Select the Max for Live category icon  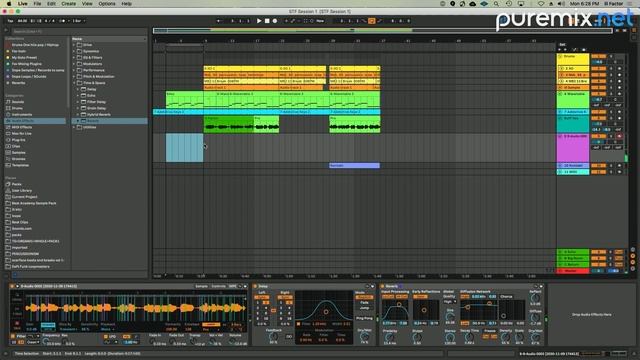coord(8,133)
